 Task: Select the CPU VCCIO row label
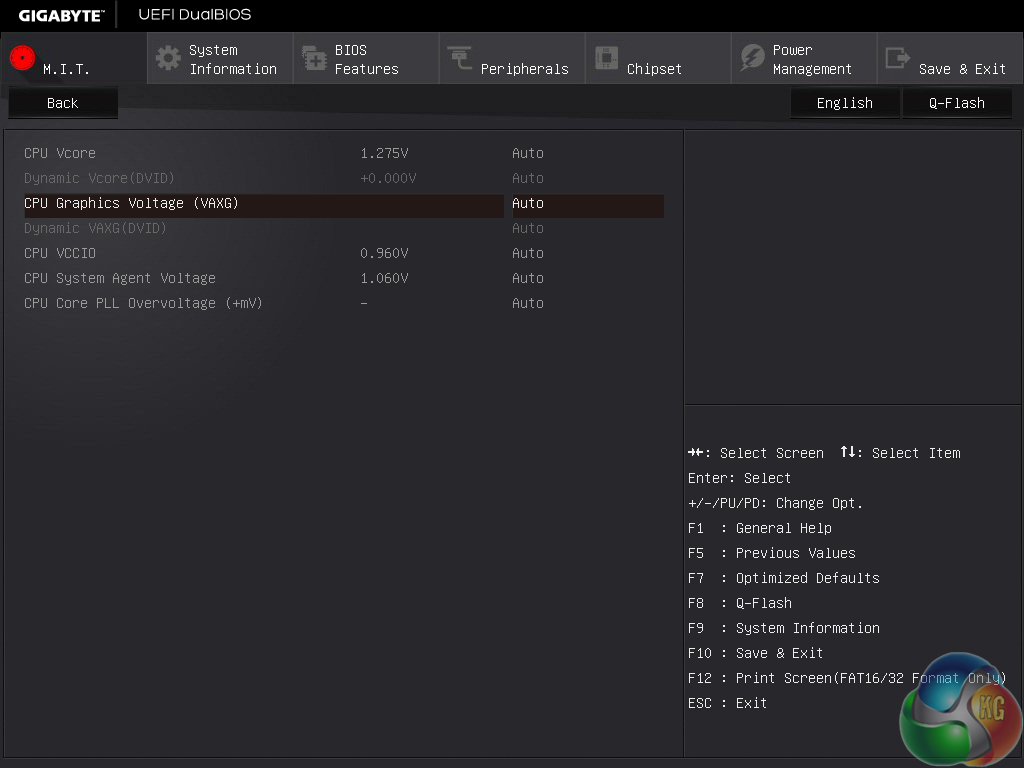click(60, 253)
